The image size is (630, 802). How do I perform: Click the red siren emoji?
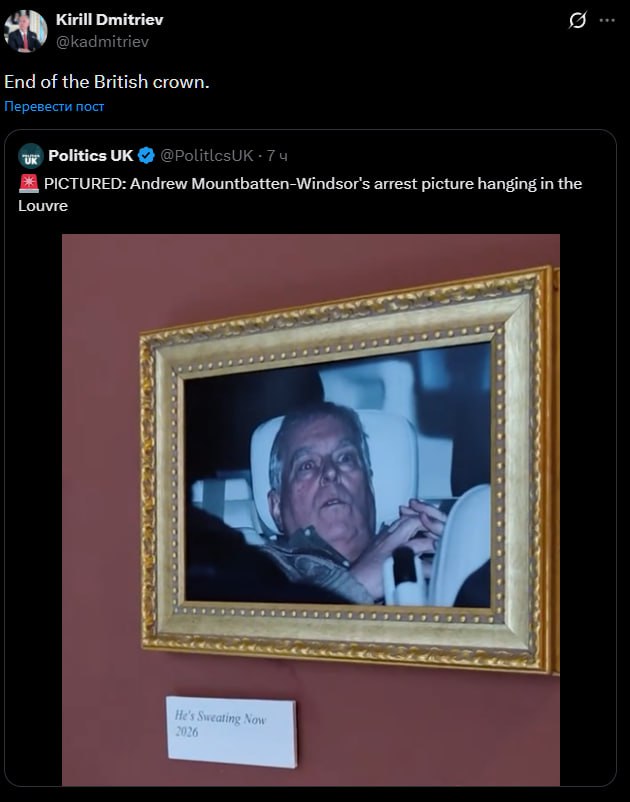click(x=29, y=184)
